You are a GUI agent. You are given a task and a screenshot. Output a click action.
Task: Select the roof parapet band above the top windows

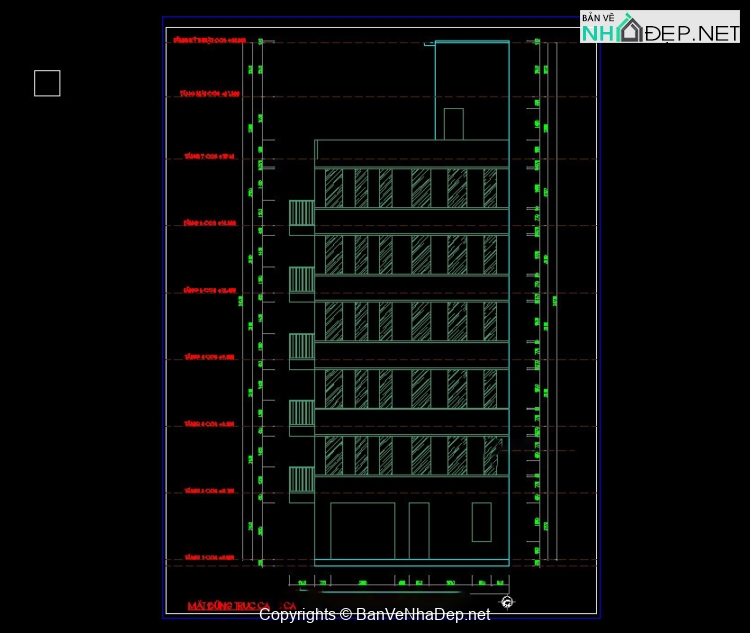(411, 151)
